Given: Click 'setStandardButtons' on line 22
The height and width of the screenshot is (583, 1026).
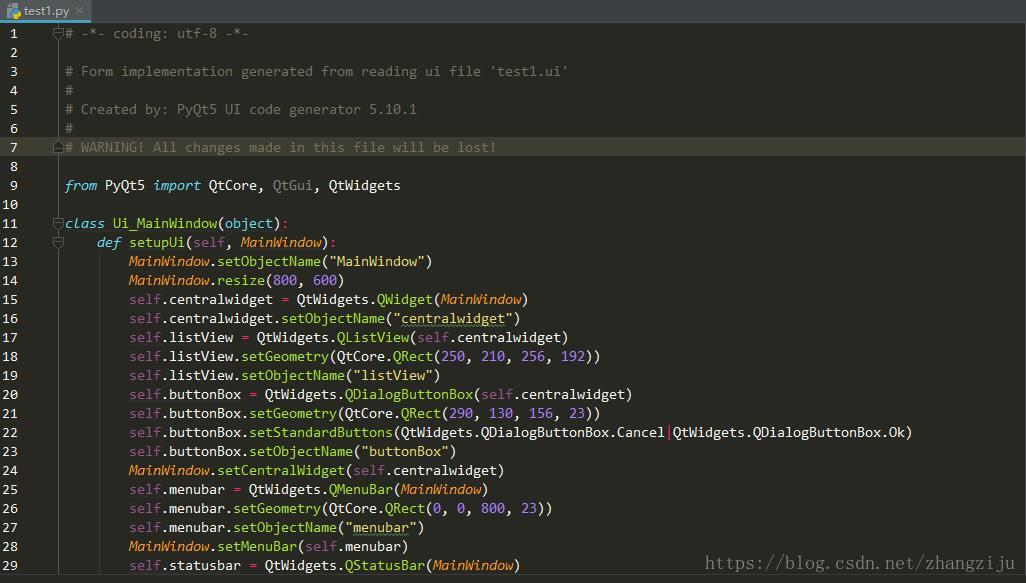Looking at the screenshot, I should pos(321,433).
